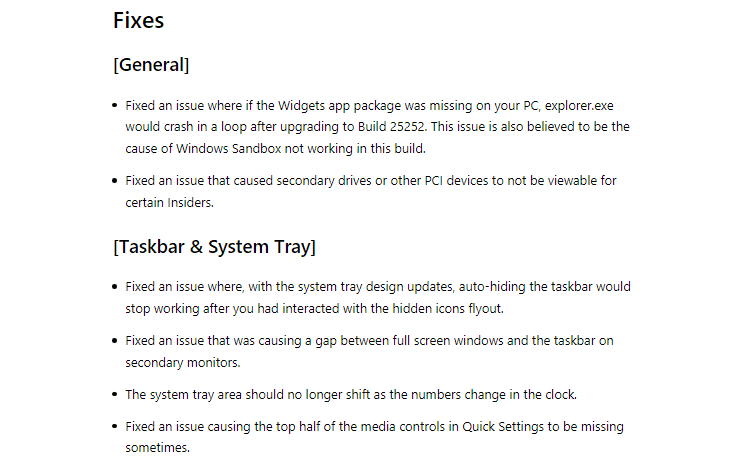Click the bullet point before Quick Settings item
This screenshot has height=470, width=743.
click(115, 427)
